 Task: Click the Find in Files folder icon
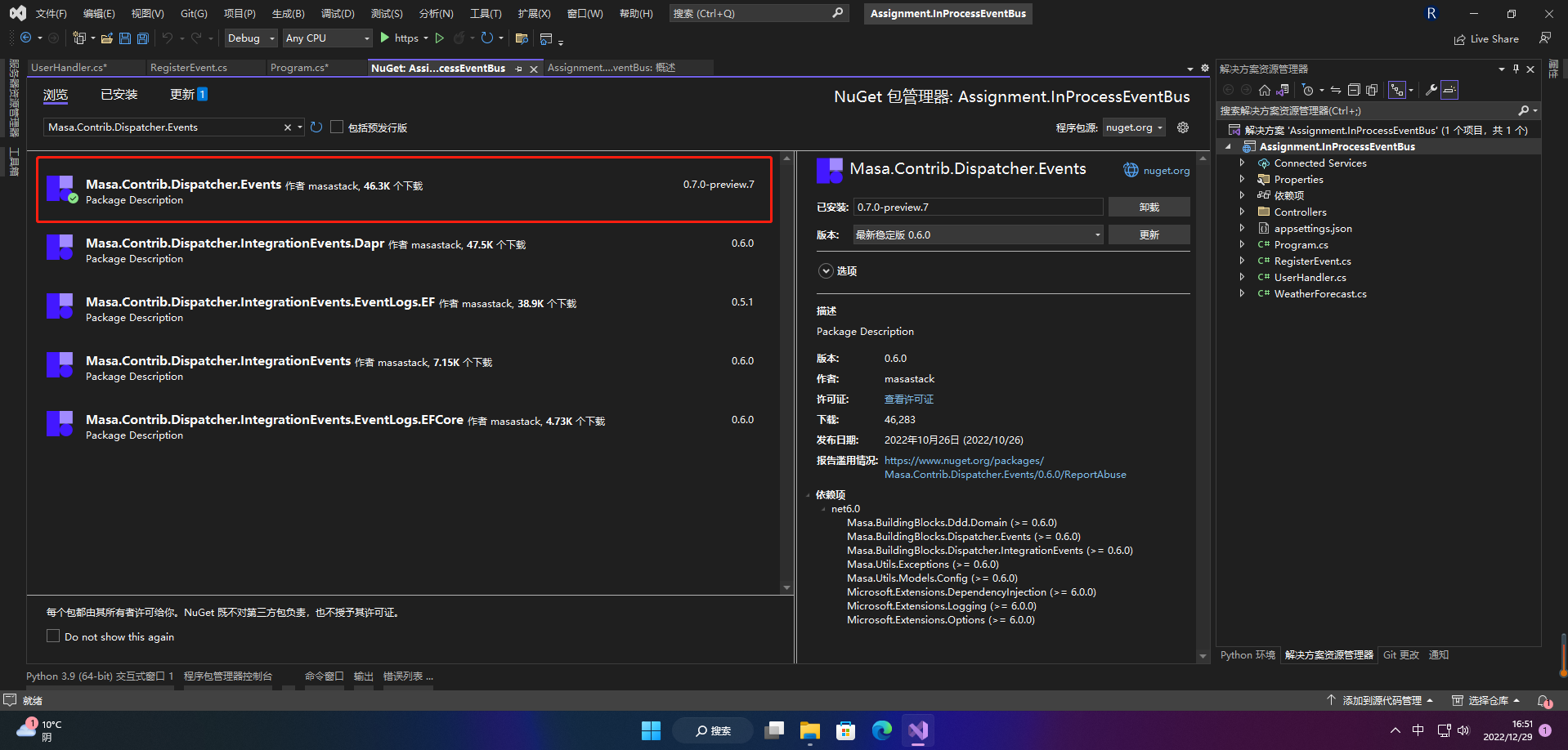522,38
